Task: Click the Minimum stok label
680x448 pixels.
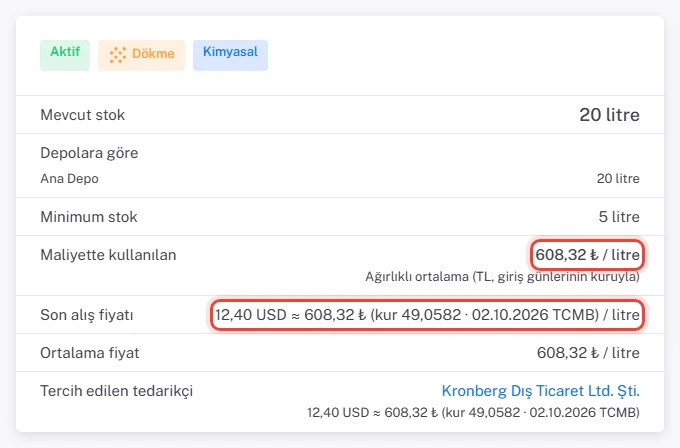Action: point(89,217)
